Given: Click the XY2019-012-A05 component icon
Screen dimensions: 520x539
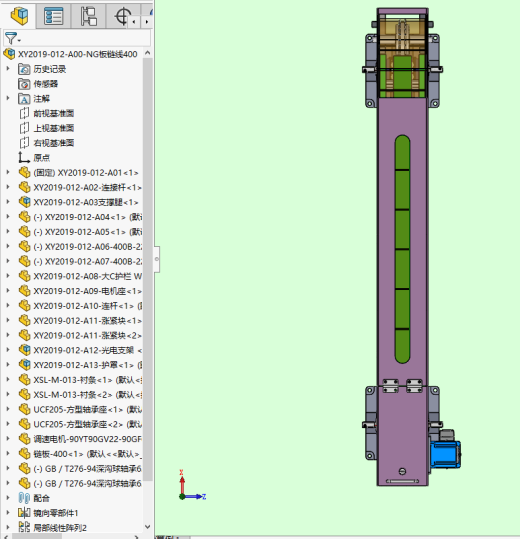Looking at the screenshot, I should 24,232.
